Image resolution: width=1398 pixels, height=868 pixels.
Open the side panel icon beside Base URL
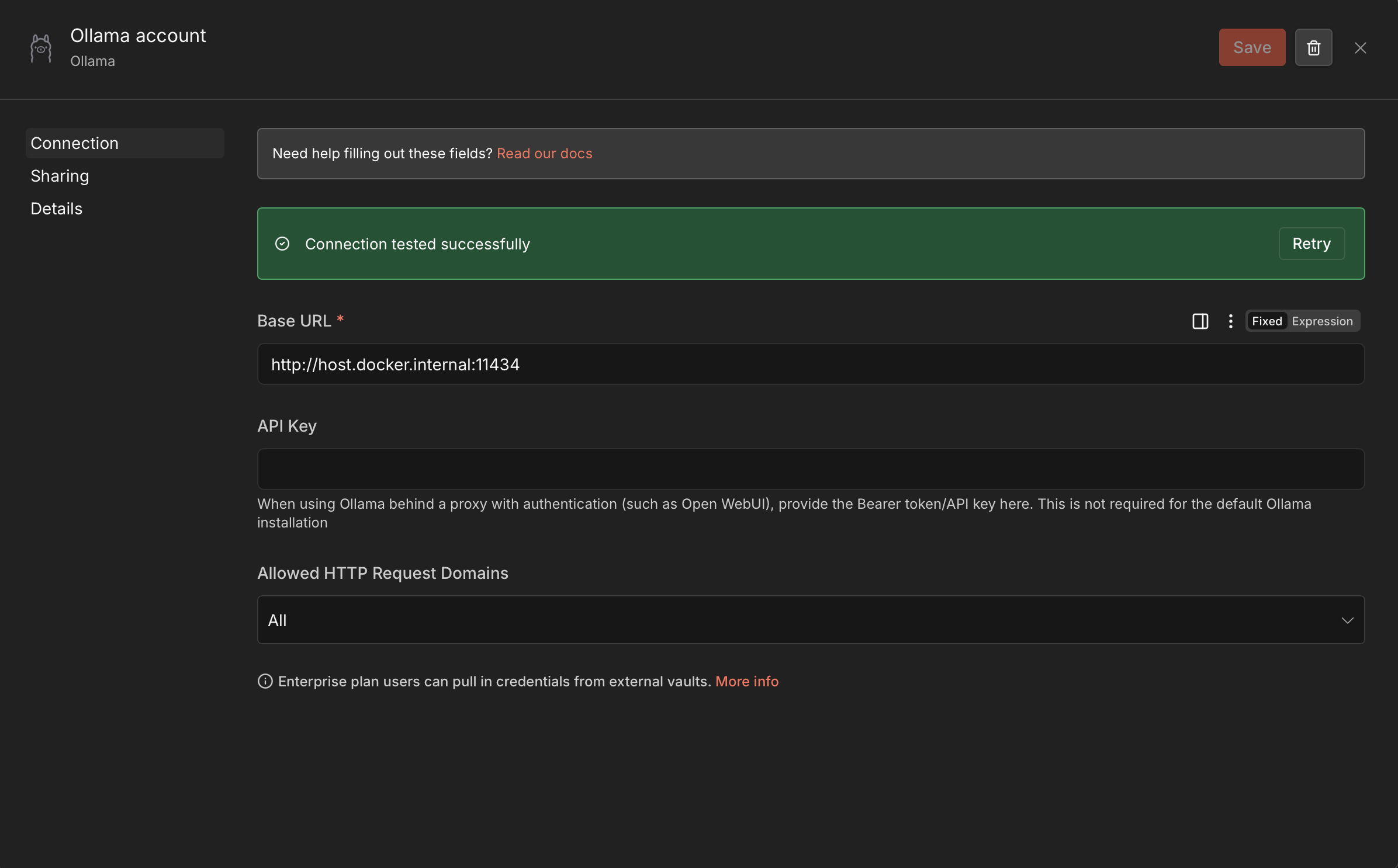click(1200, 321)
